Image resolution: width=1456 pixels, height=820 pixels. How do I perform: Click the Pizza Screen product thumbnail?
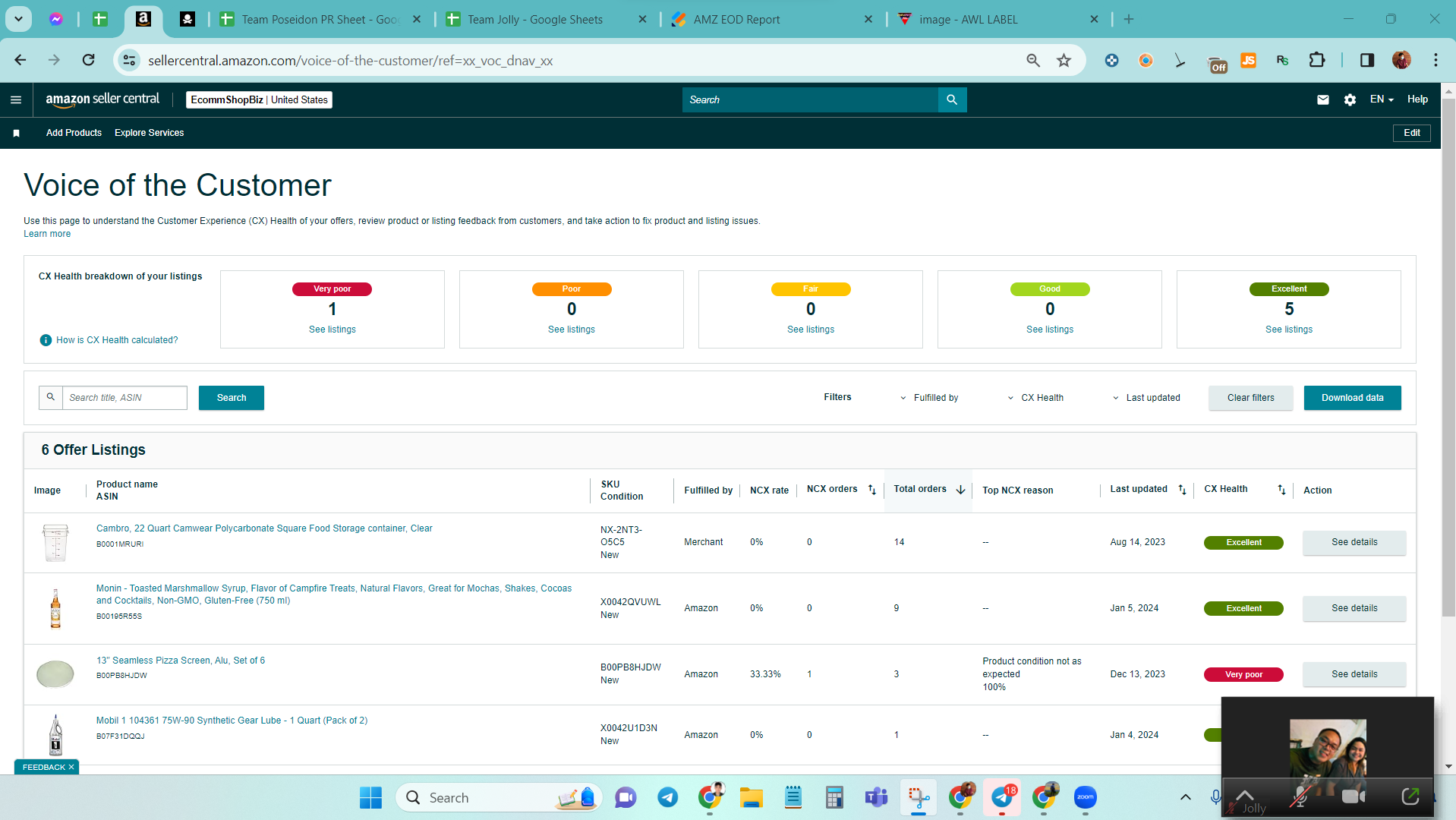[55, 674]
